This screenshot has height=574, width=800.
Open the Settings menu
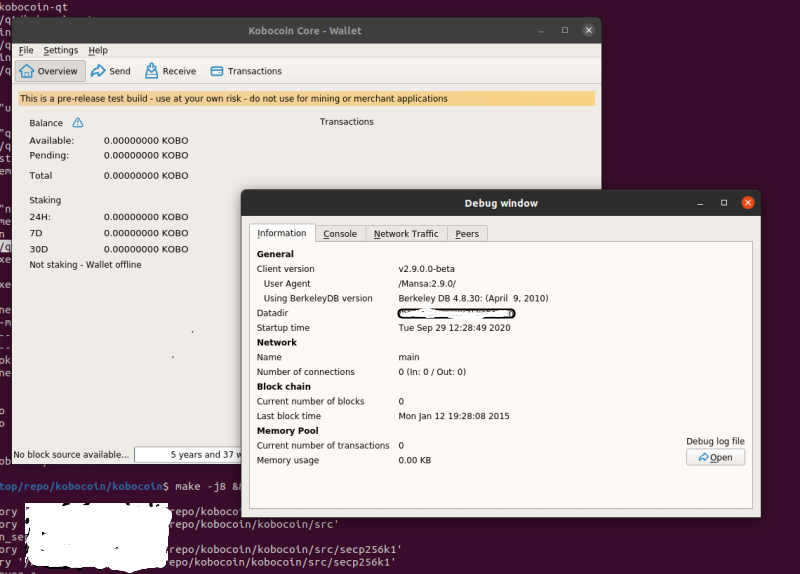pos(61,50)
